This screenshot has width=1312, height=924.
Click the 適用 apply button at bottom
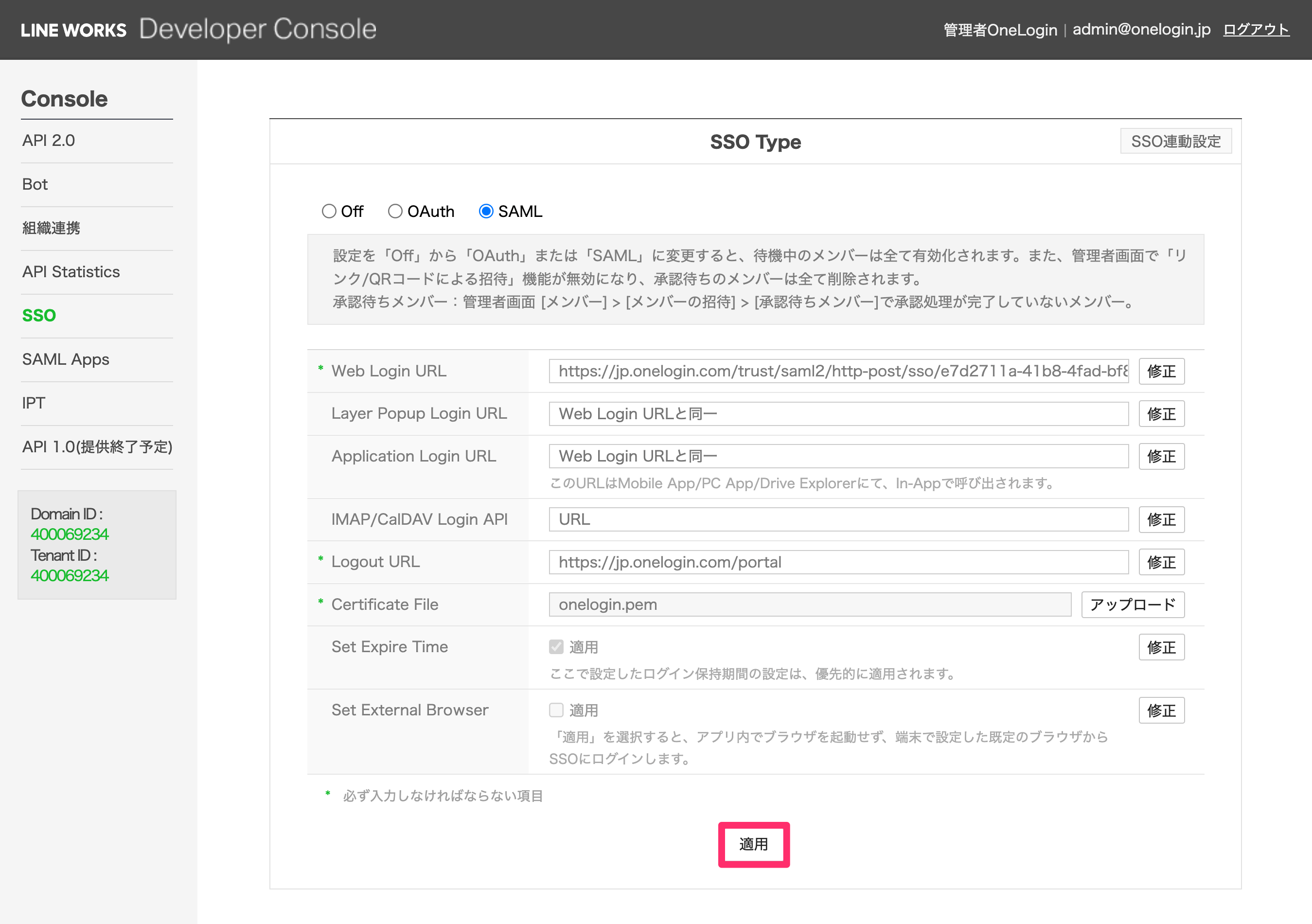click(754, 845)
